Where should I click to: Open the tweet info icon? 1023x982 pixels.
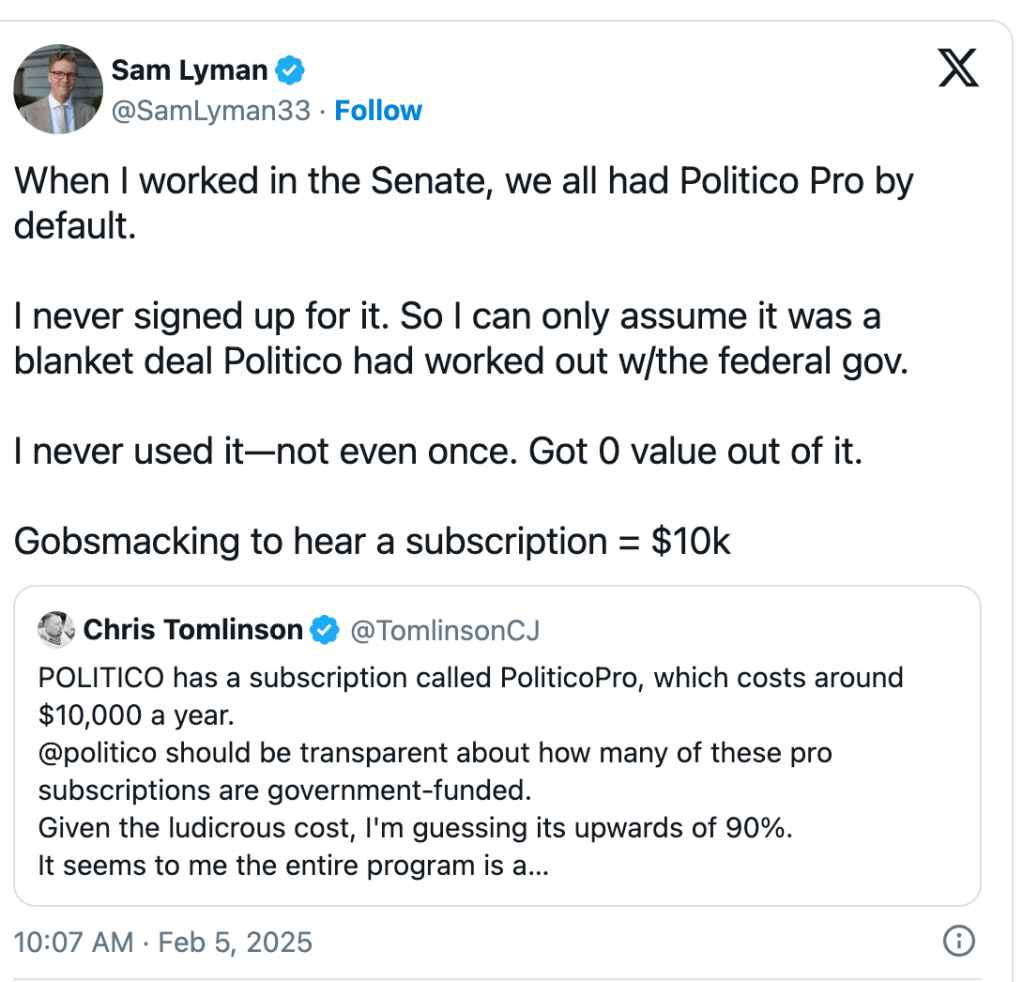(x=958, y=941)
